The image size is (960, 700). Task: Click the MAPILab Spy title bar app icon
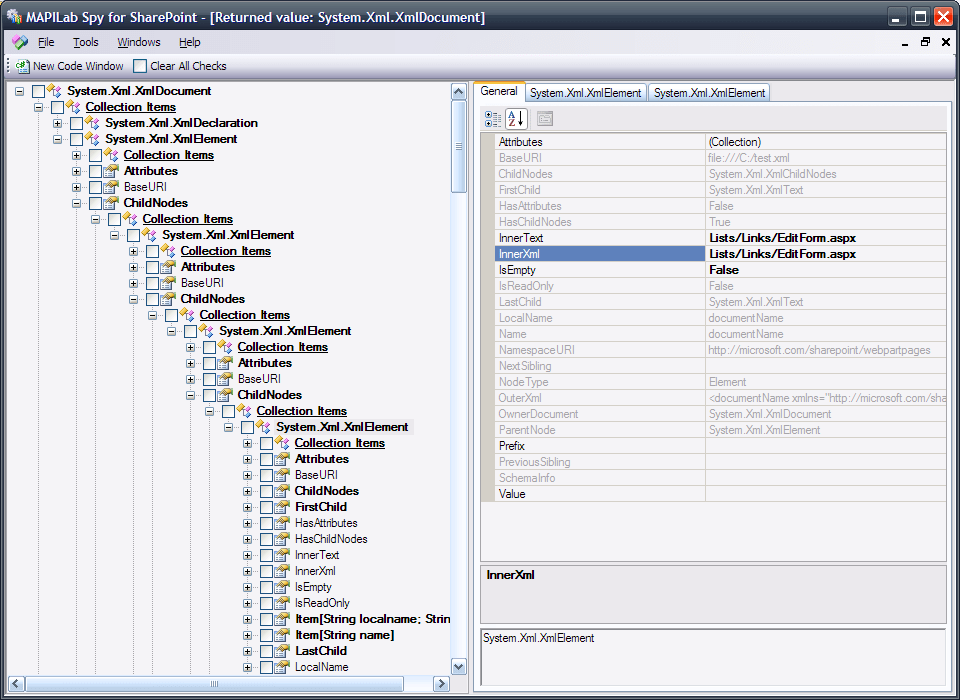pyautogui.click(x=14, y=17)
